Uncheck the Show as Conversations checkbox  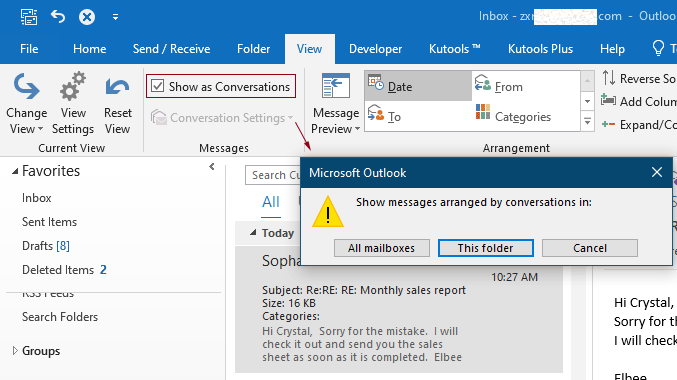coord(158,86)
